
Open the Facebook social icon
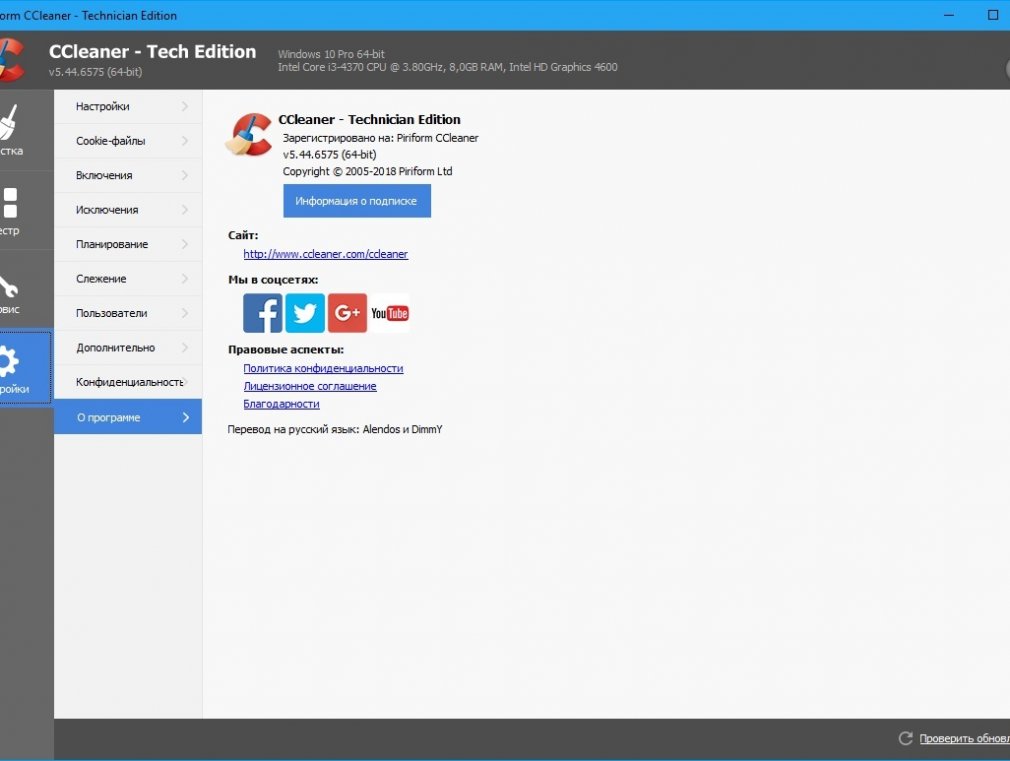[x=263, y=313]
